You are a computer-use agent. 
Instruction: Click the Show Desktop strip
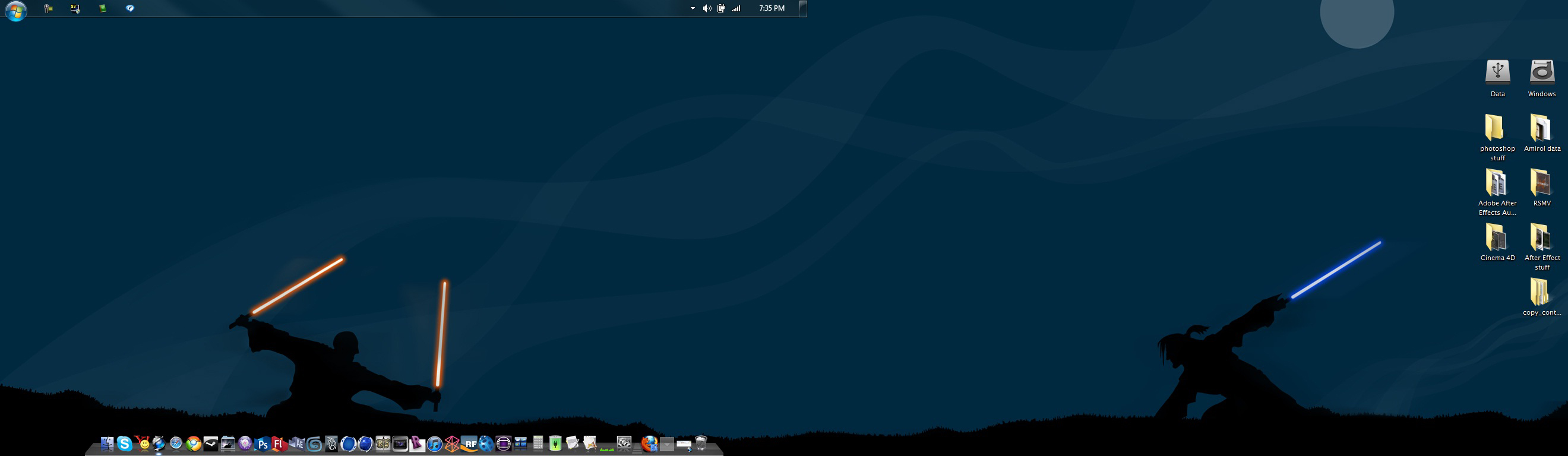click(x=803, y=8)
